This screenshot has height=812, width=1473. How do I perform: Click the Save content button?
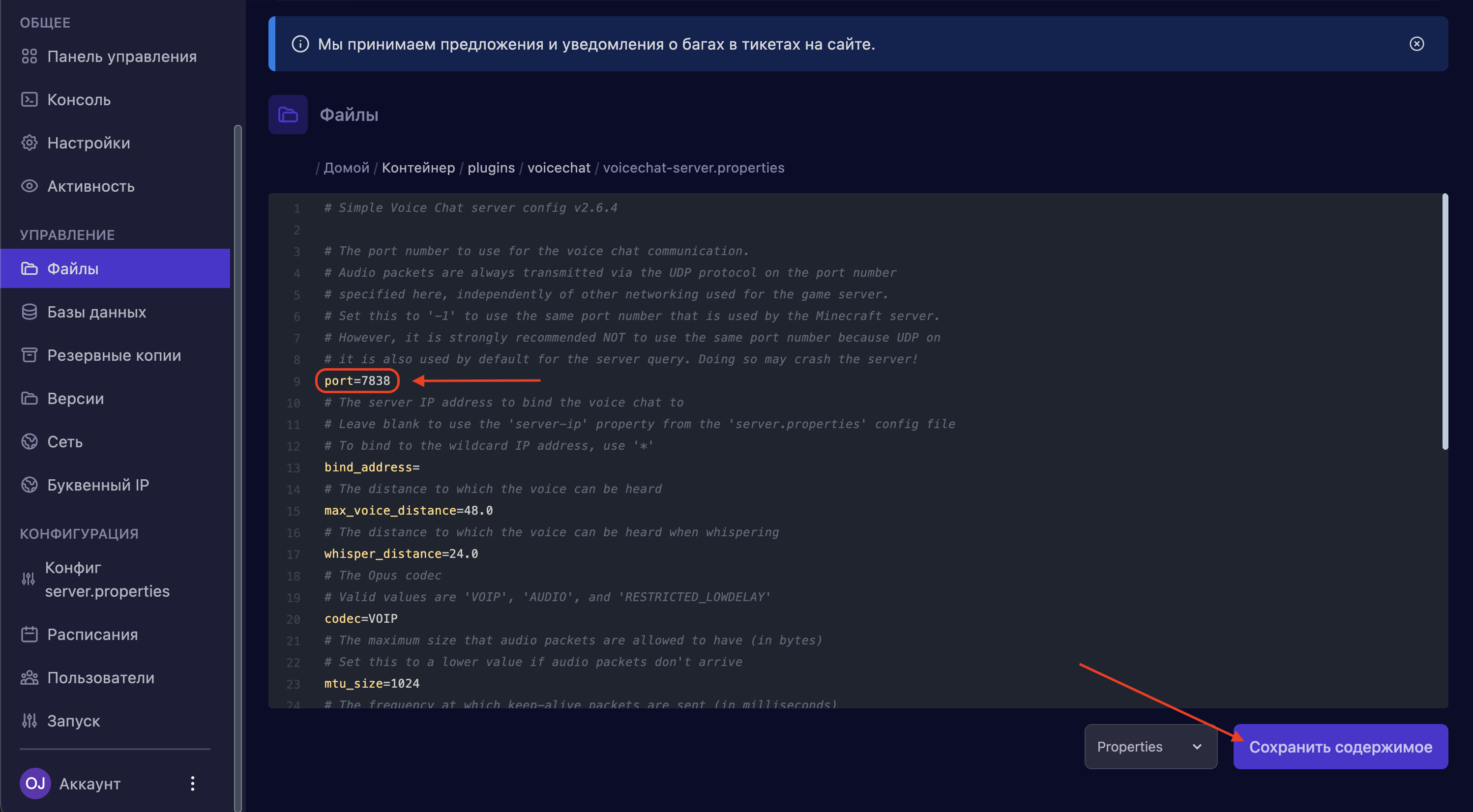(1340, 746)
